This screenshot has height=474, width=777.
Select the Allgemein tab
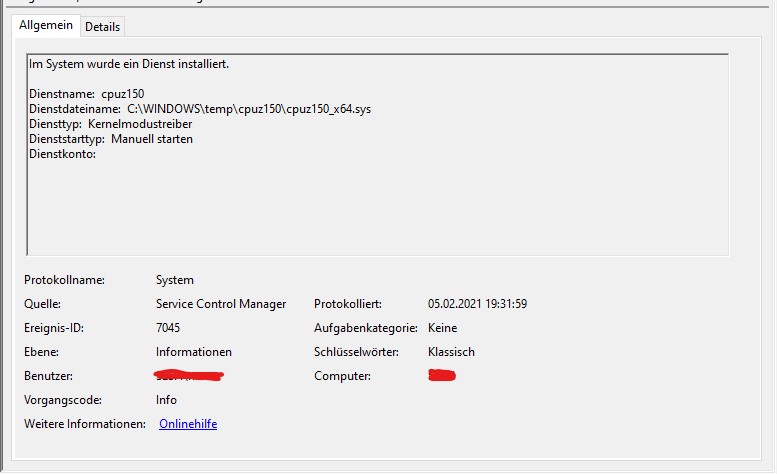[46, 26]
